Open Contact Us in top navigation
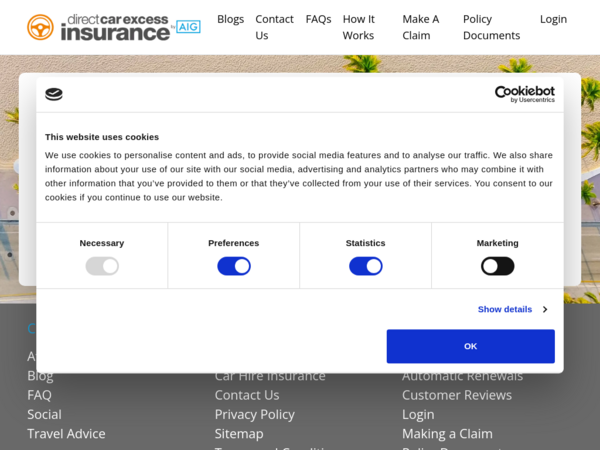The width and height of the screenshot is (600, 450). 274,27
